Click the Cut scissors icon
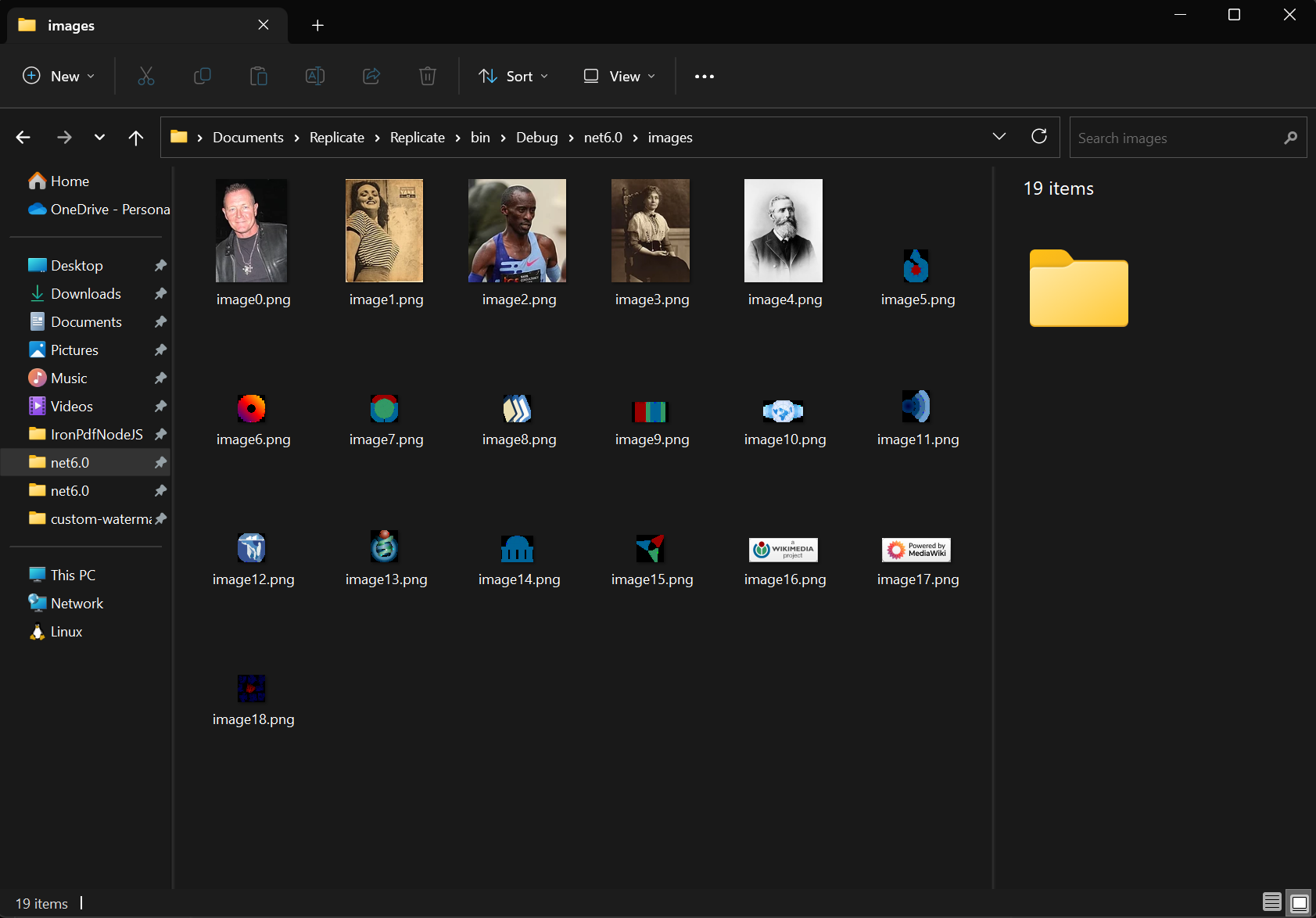Image resolution: width=1316 pixels, height=918 pixels. (146, 76)
